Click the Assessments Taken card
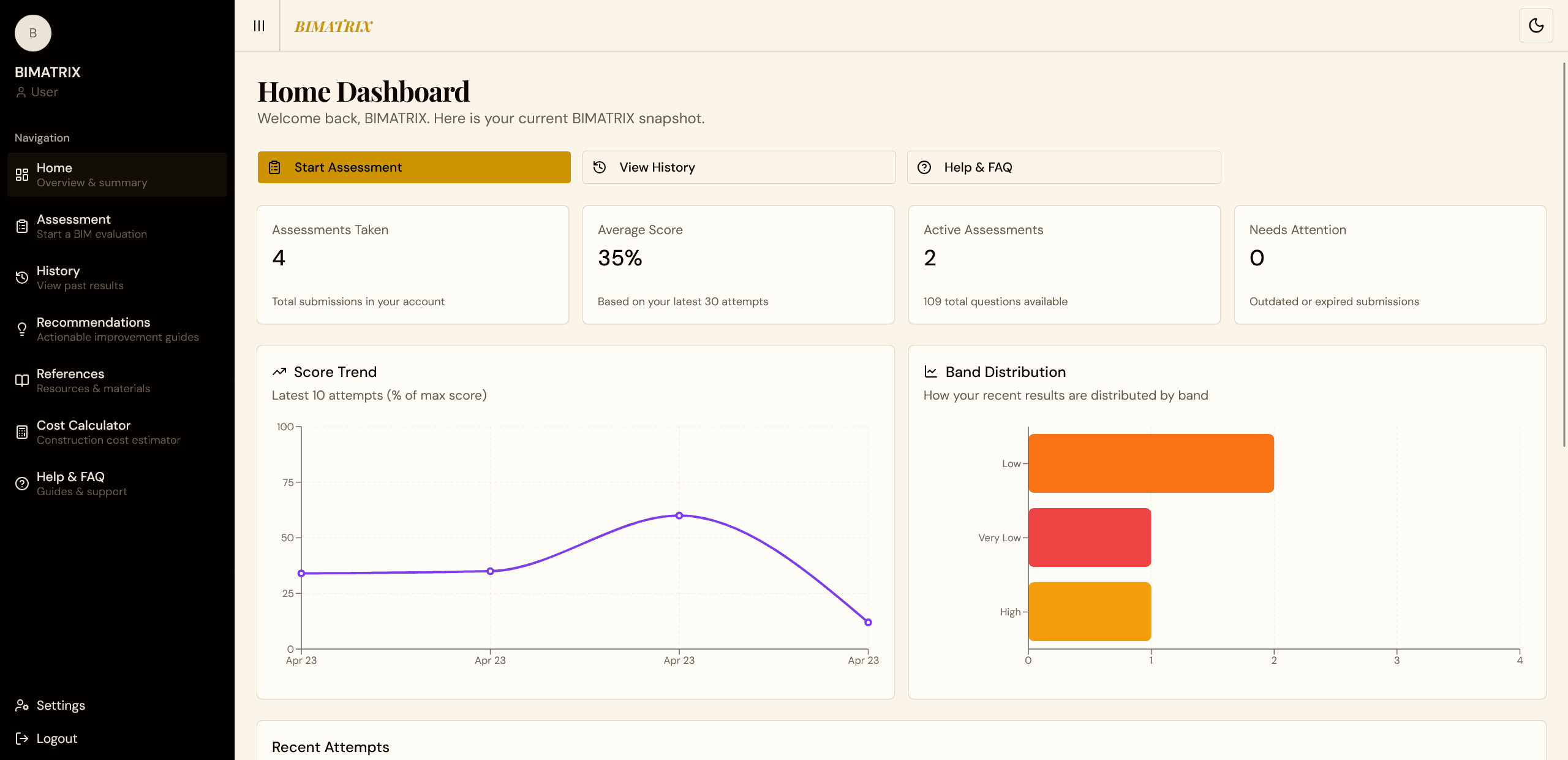The height and width of the screenshot is (760, 1568). tap(413, 265)
